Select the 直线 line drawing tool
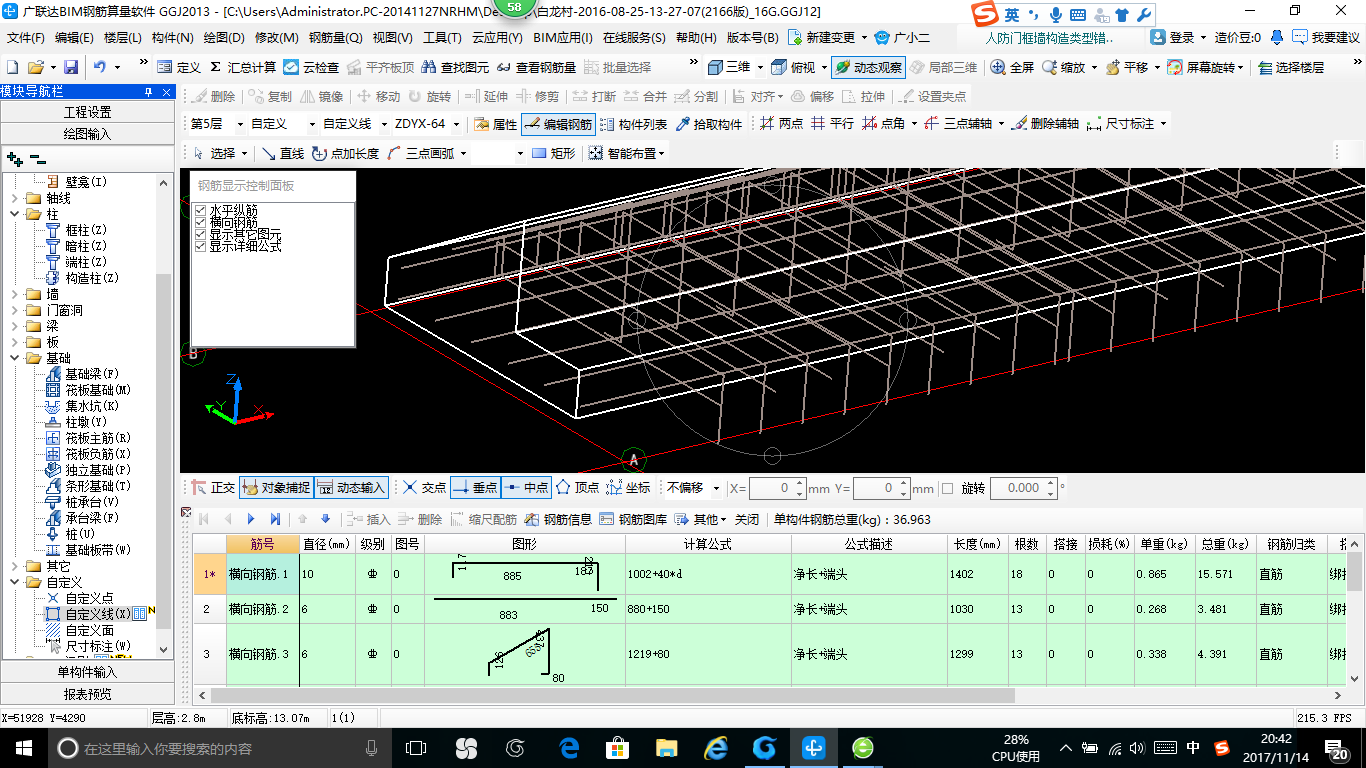The image size is (1366, 768). pos(283,153)
